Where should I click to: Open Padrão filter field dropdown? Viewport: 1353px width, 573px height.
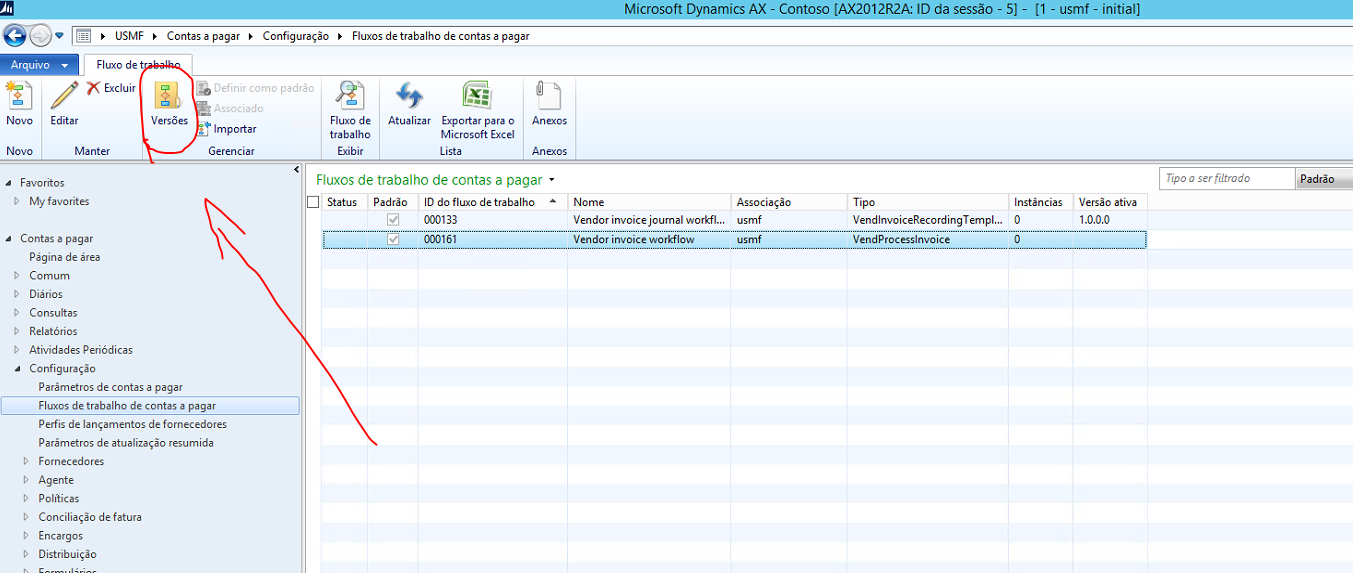(1323, 179)
